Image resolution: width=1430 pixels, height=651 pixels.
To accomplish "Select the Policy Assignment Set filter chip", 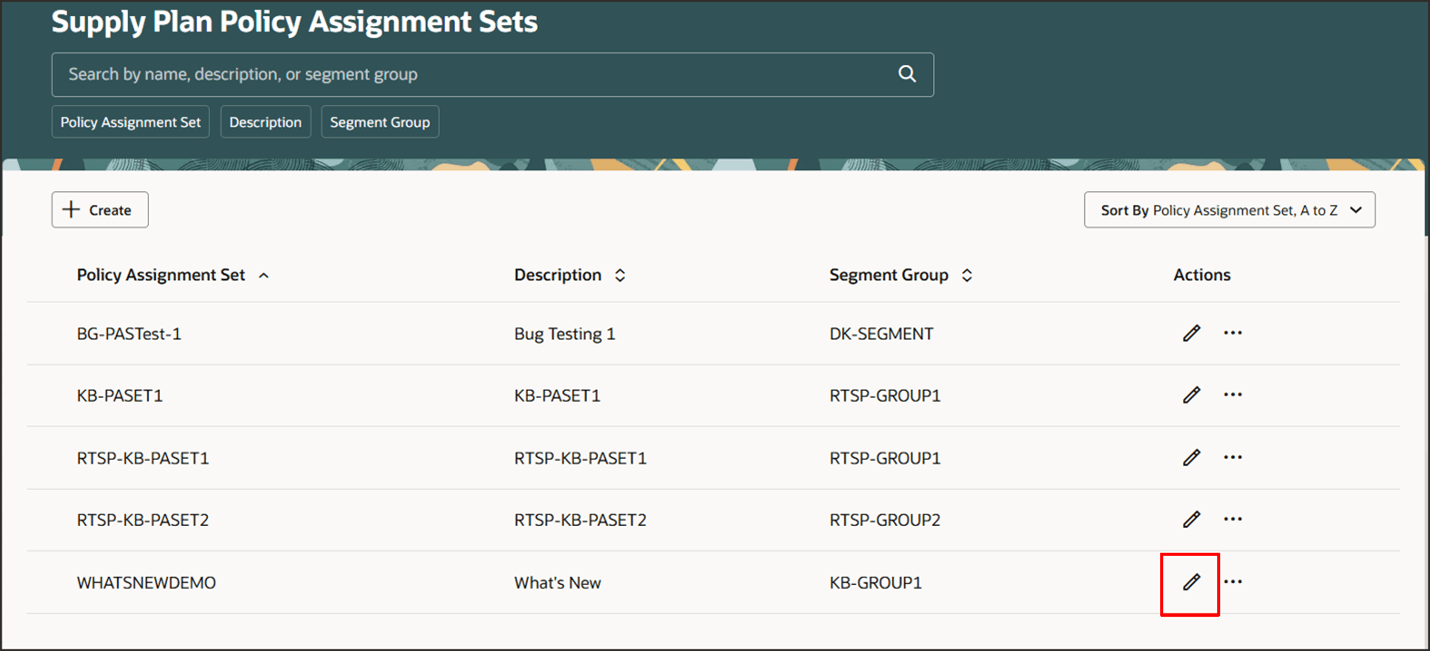I will (x=131, y=122).
